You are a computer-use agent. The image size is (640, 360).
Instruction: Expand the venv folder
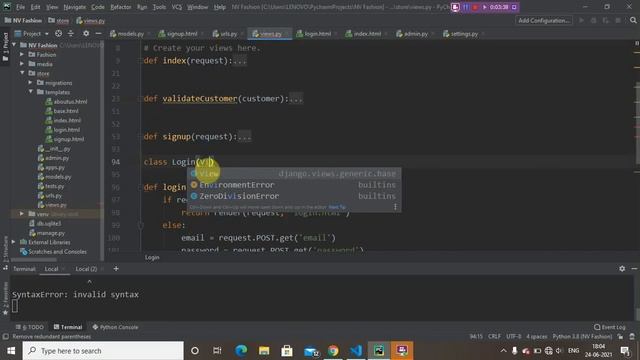click(x=22, y=214)
